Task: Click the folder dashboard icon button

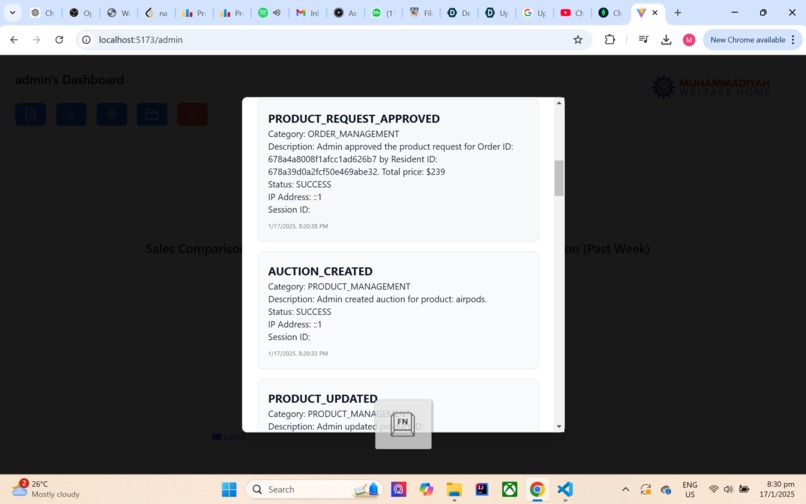Action: coord(152,114)
